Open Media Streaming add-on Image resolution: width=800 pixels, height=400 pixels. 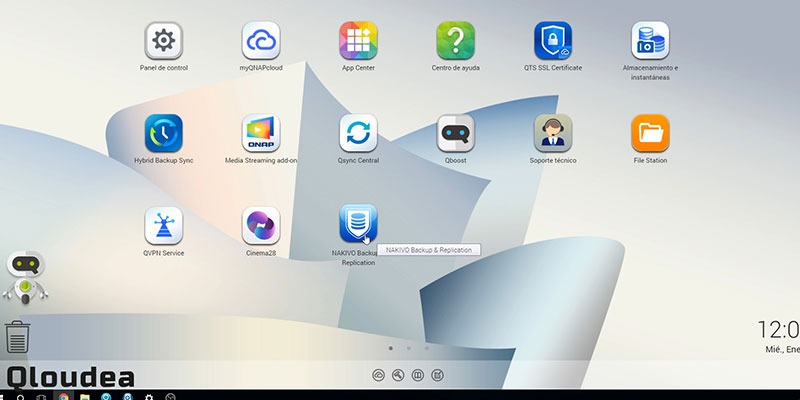pos(261,133)
